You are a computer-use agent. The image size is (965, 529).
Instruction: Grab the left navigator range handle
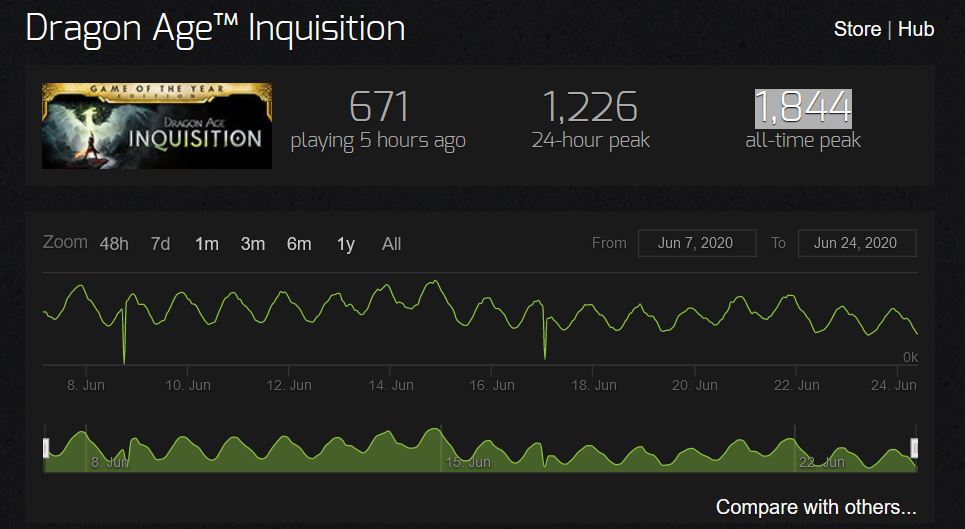pos(46,448)
